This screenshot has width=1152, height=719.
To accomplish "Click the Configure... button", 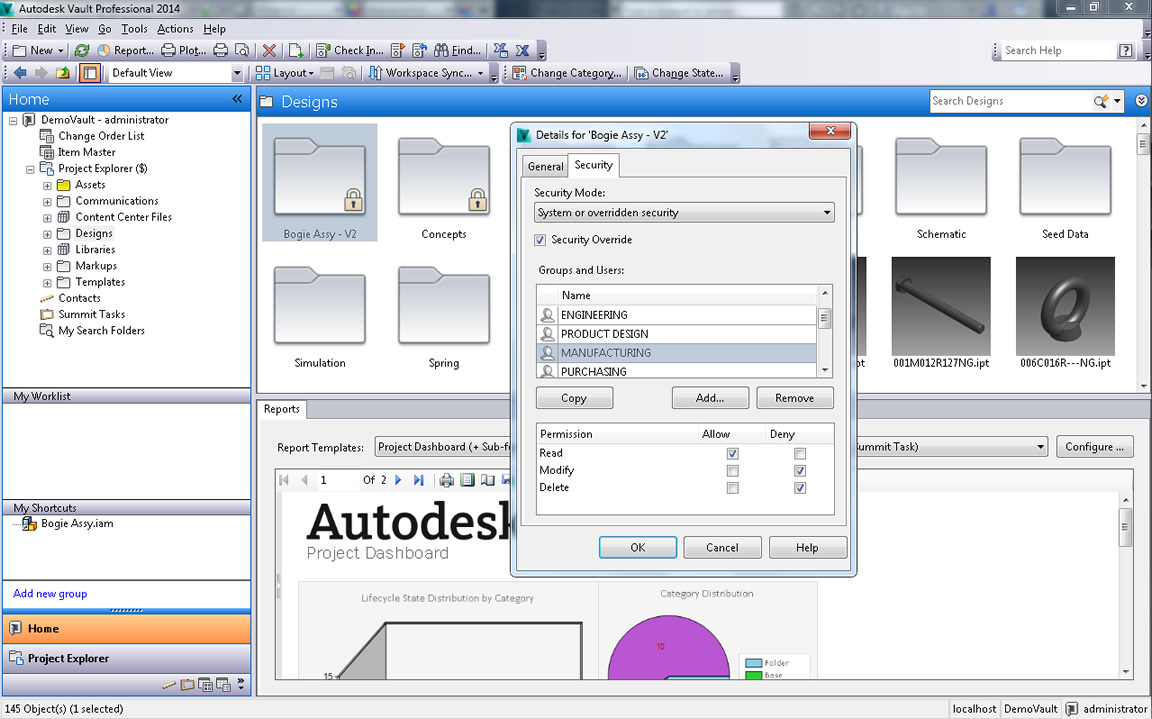I will tap(1094, 447).
